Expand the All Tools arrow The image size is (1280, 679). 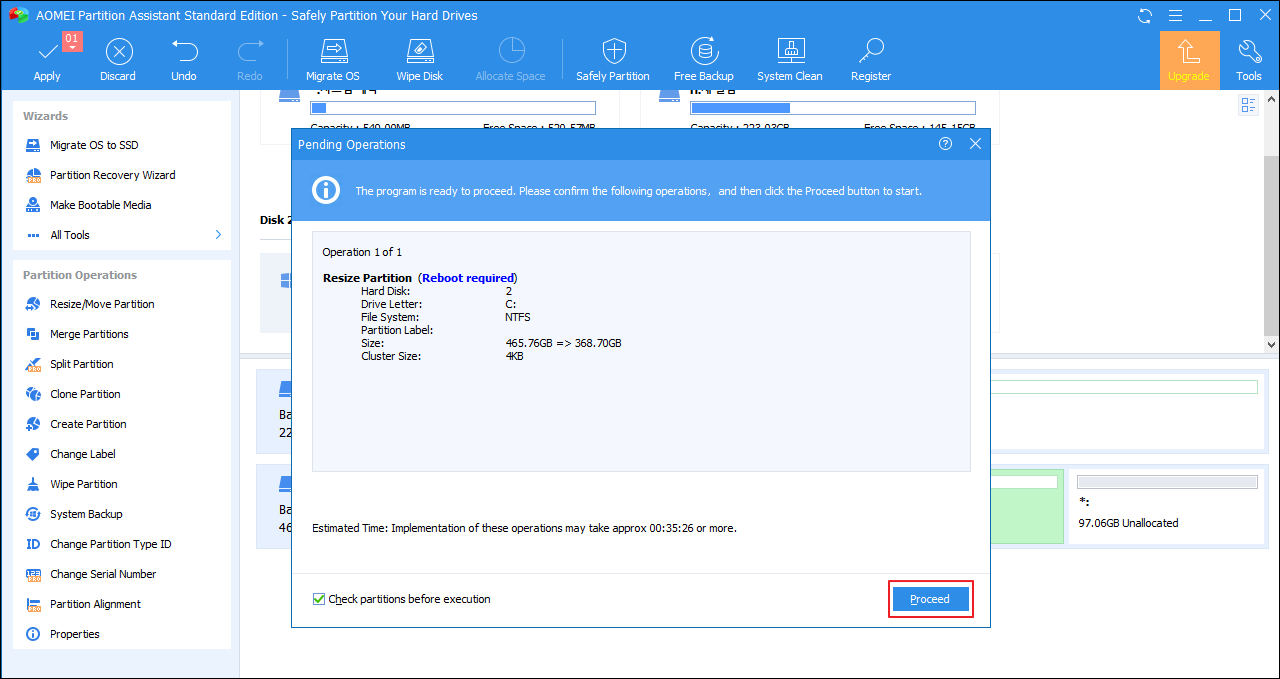(x=218, y=235)
